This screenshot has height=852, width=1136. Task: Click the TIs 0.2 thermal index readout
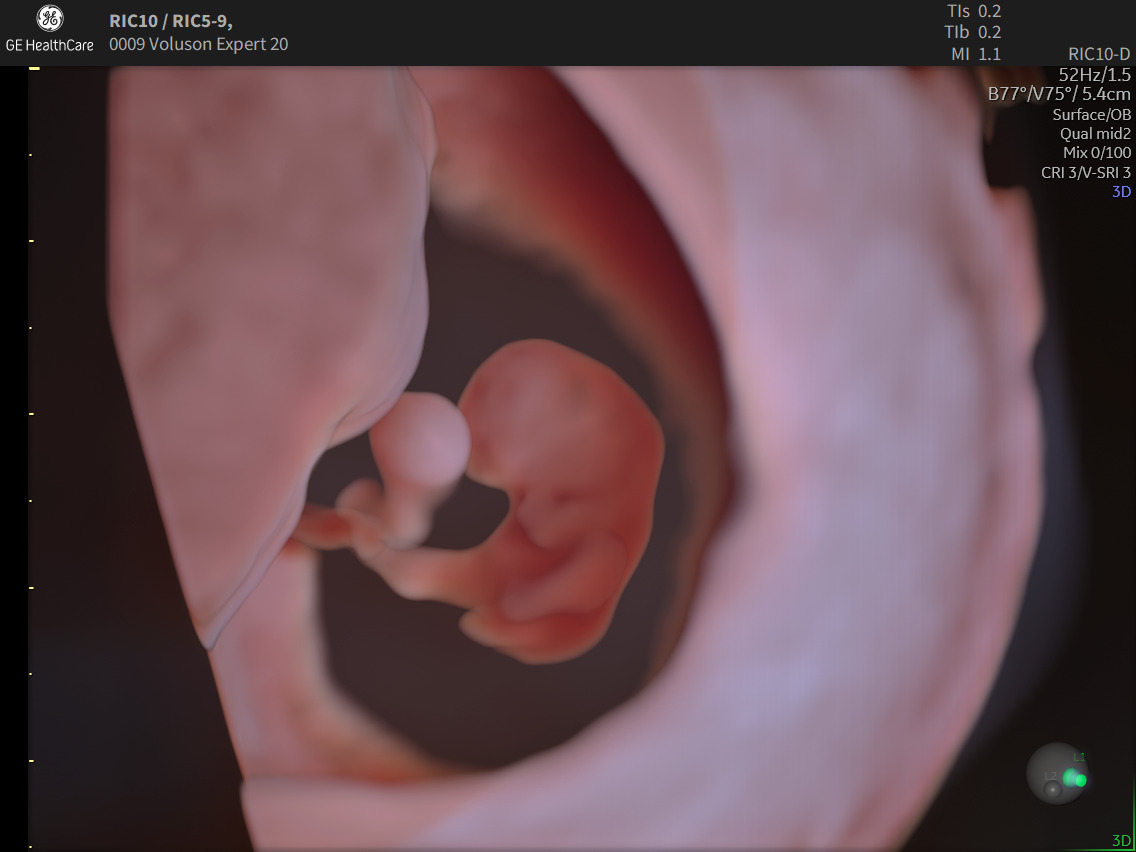coord(973,11)
